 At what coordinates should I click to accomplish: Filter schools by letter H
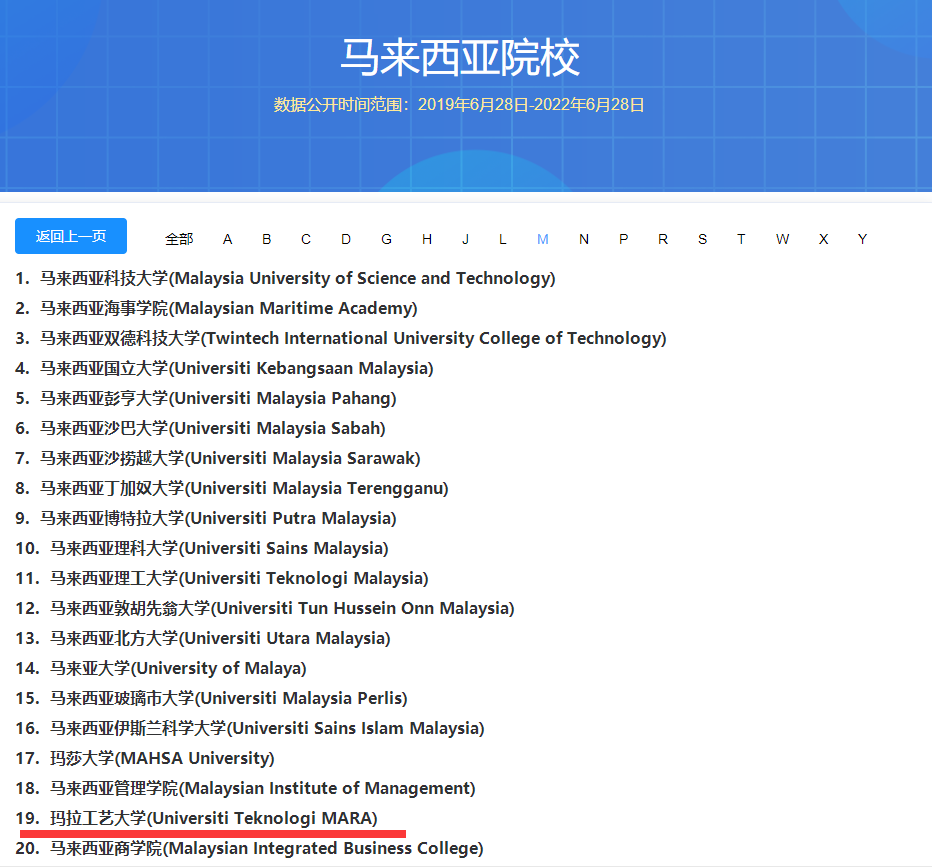pyautogui.click(x=427, y=239)
